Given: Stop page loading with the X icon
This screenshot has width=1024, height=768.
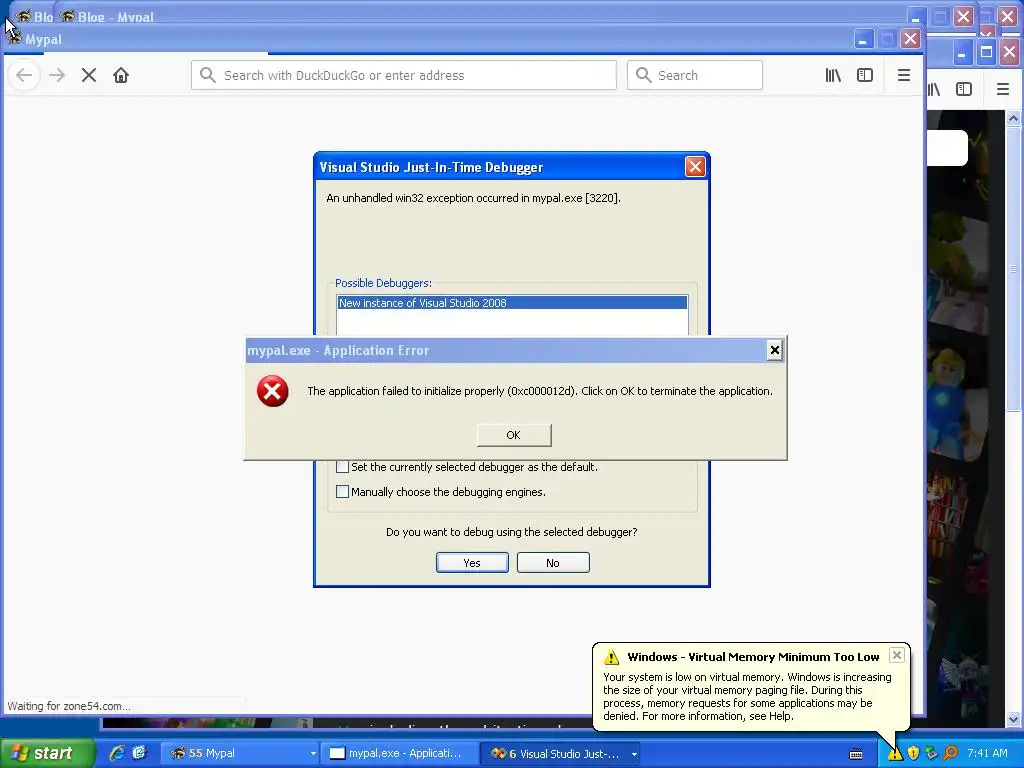Looking at the screenshot, I should pos(89,75).
